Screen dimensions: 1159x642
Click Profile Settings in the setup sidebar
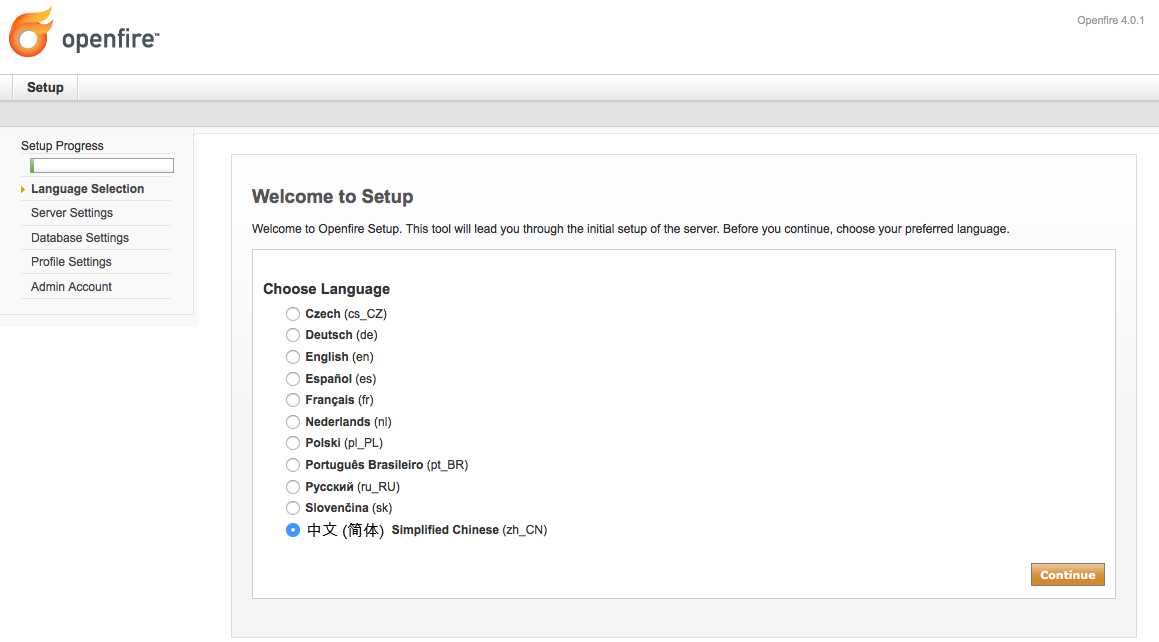pos(71,262)
